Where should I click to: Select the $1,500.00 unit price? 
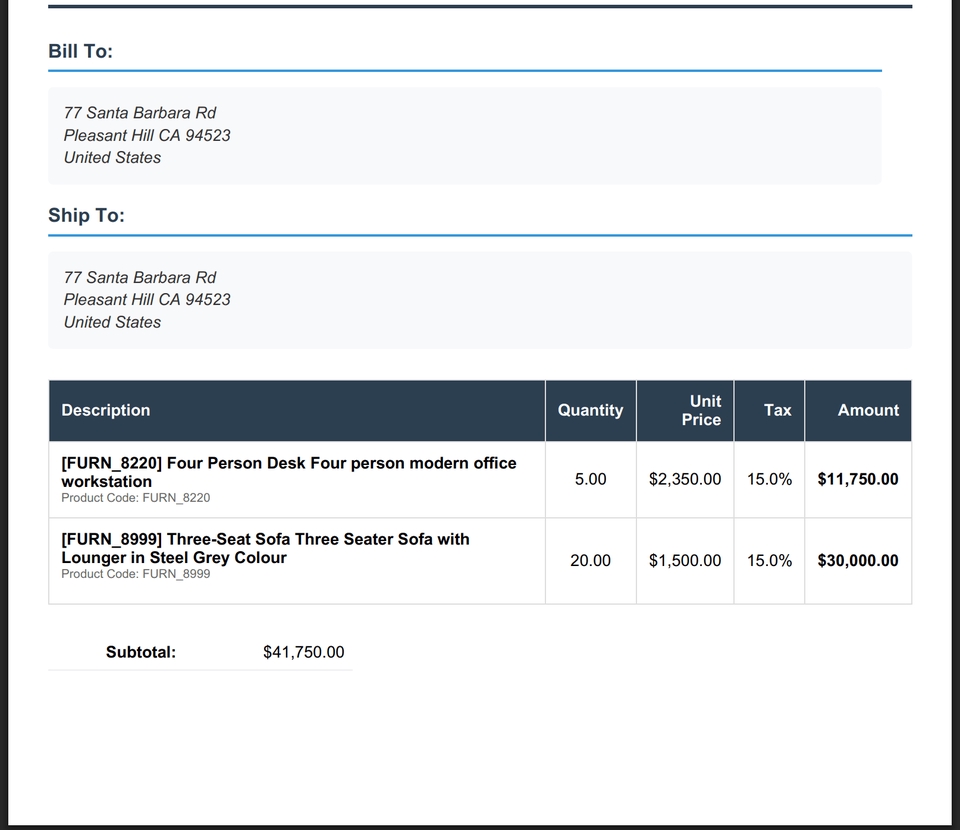pos(684,560)
